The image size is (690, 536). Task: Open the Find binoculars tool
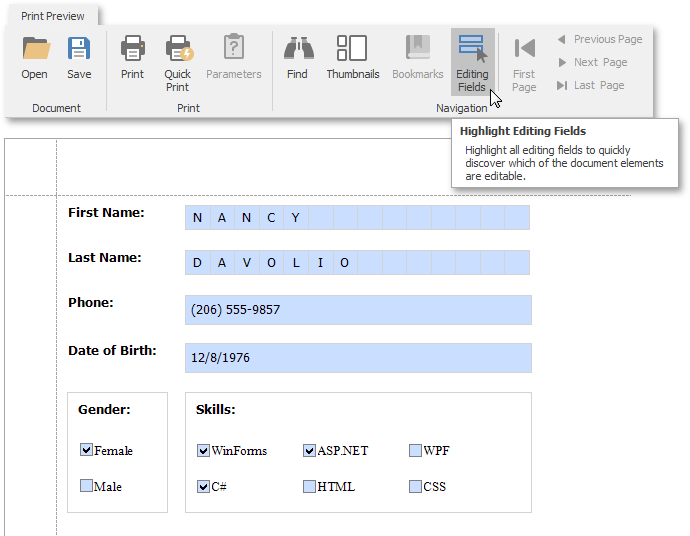297,48
